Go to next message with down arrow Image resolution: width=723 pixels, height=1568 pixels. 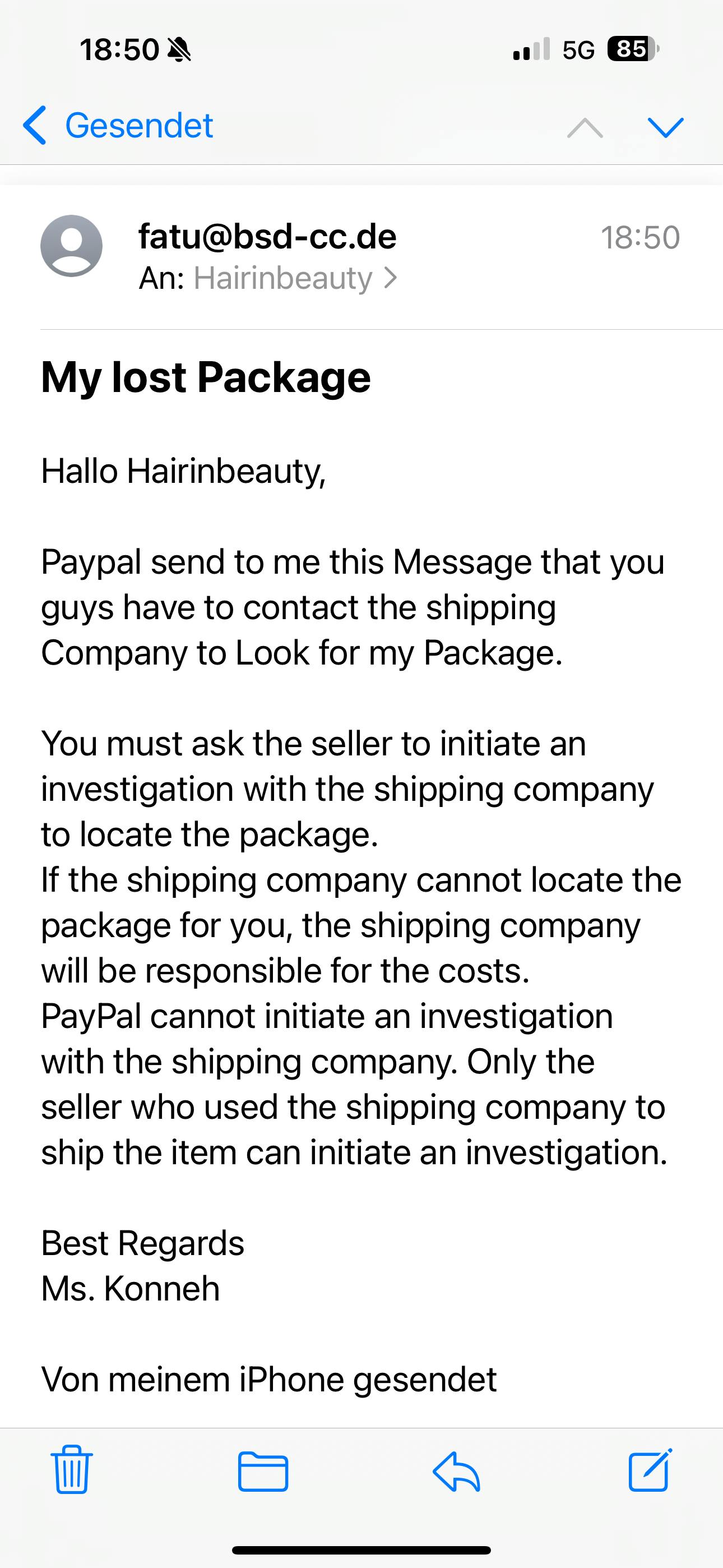tap(666, 127)
